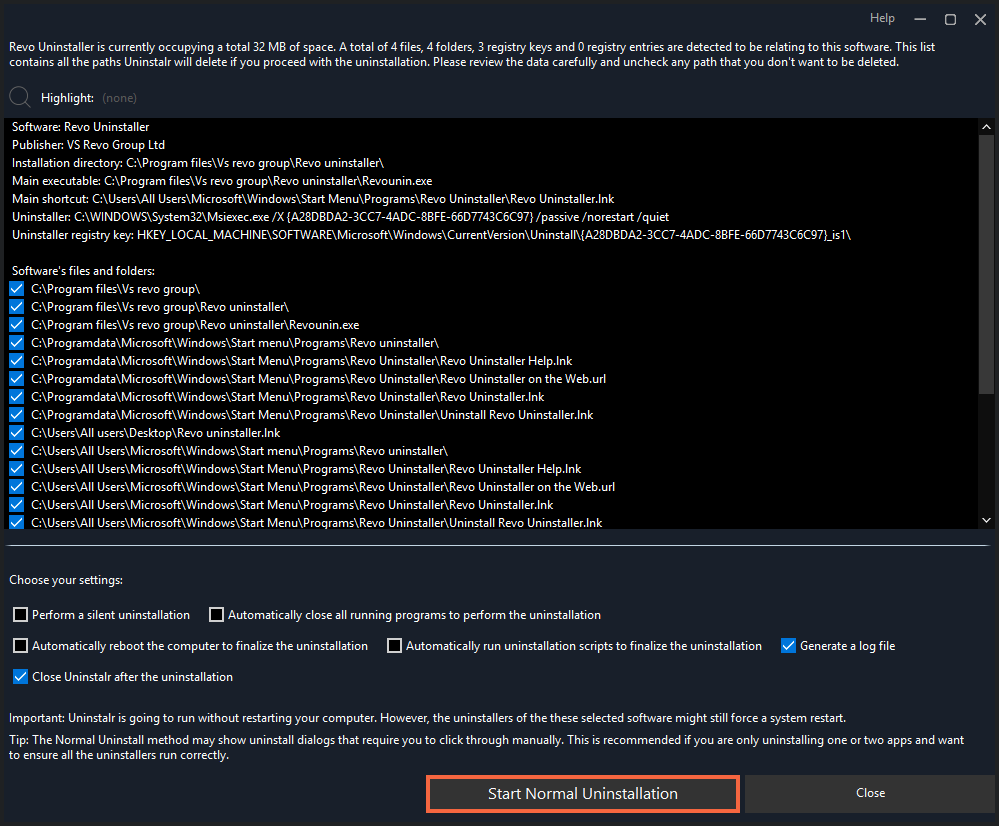Screen dimensions: 999x826
Task: Click the Highlight (none) field
Action: 119,98
